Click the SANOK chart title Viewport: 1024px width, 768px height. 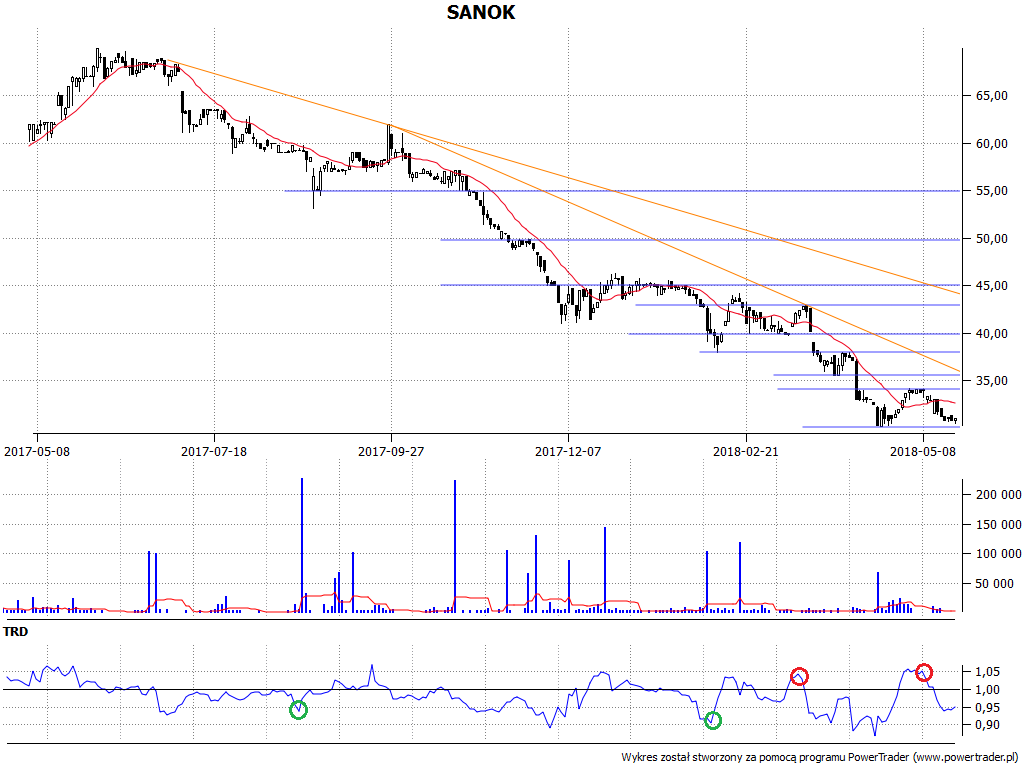pyautogui.click(x=481, y=12)
